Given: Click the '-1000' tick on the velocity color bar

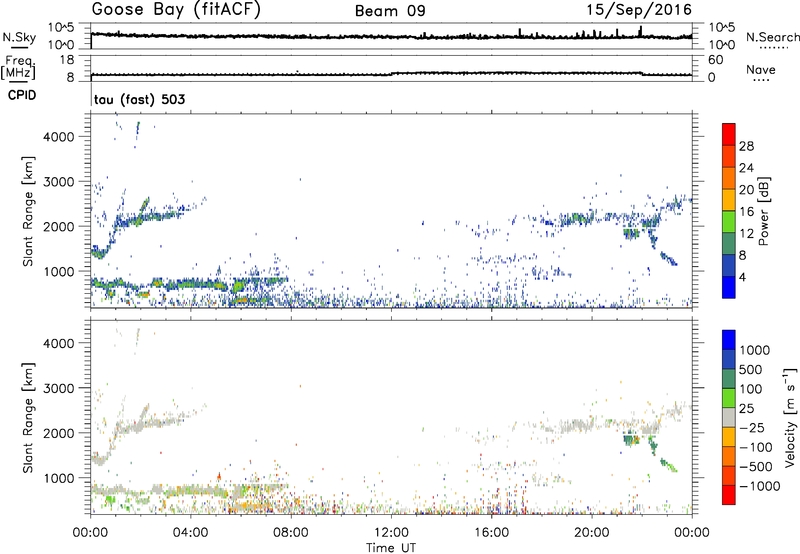Looking at the screenshot, I should (760, 486).
